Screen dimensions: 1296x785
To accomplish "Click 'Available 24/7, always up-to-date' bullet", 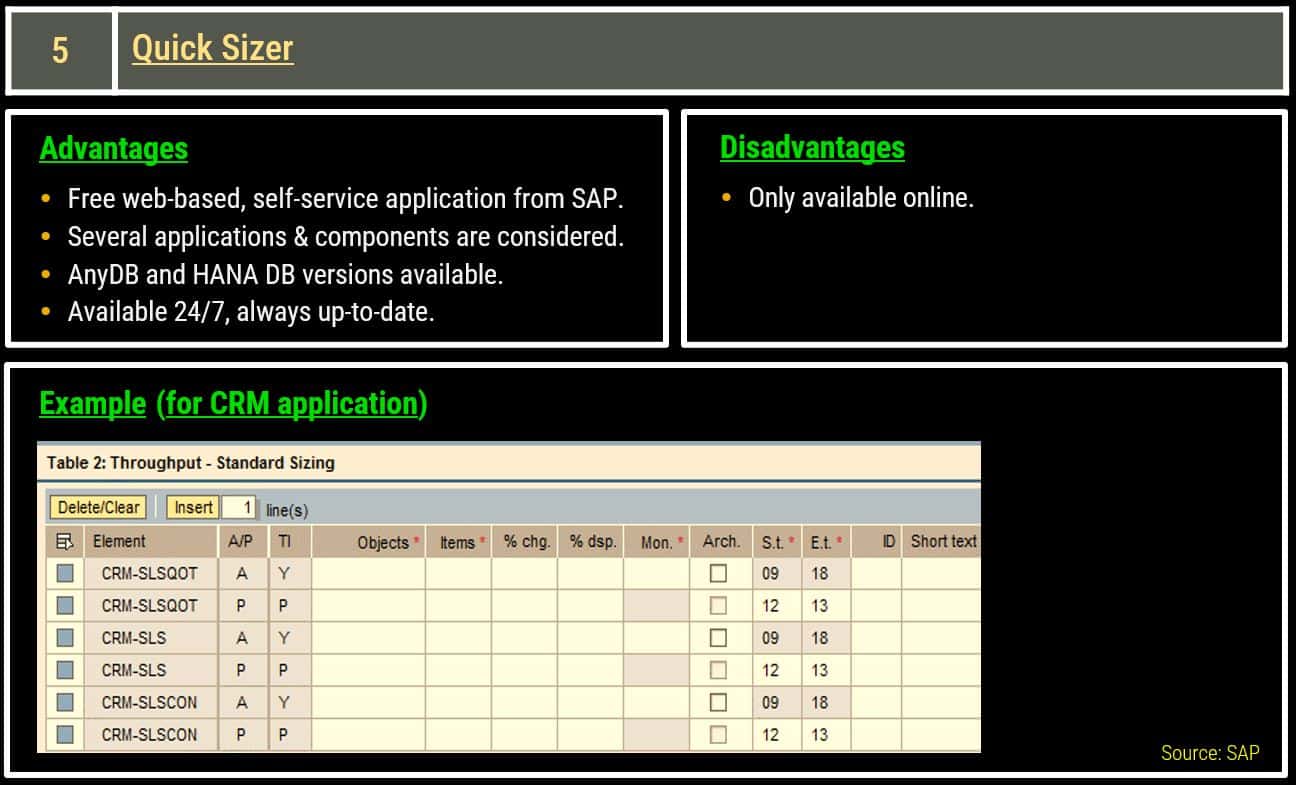I will pos(251,312).
